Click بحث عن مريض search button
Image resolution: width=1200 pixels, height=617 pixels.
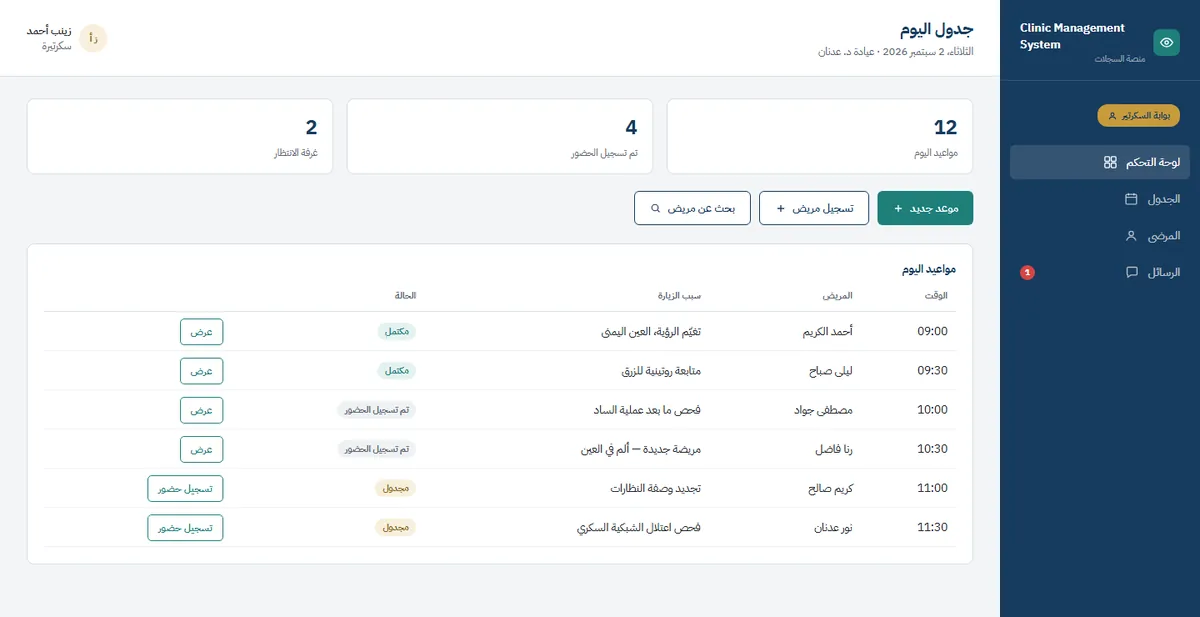click(692, 208)
